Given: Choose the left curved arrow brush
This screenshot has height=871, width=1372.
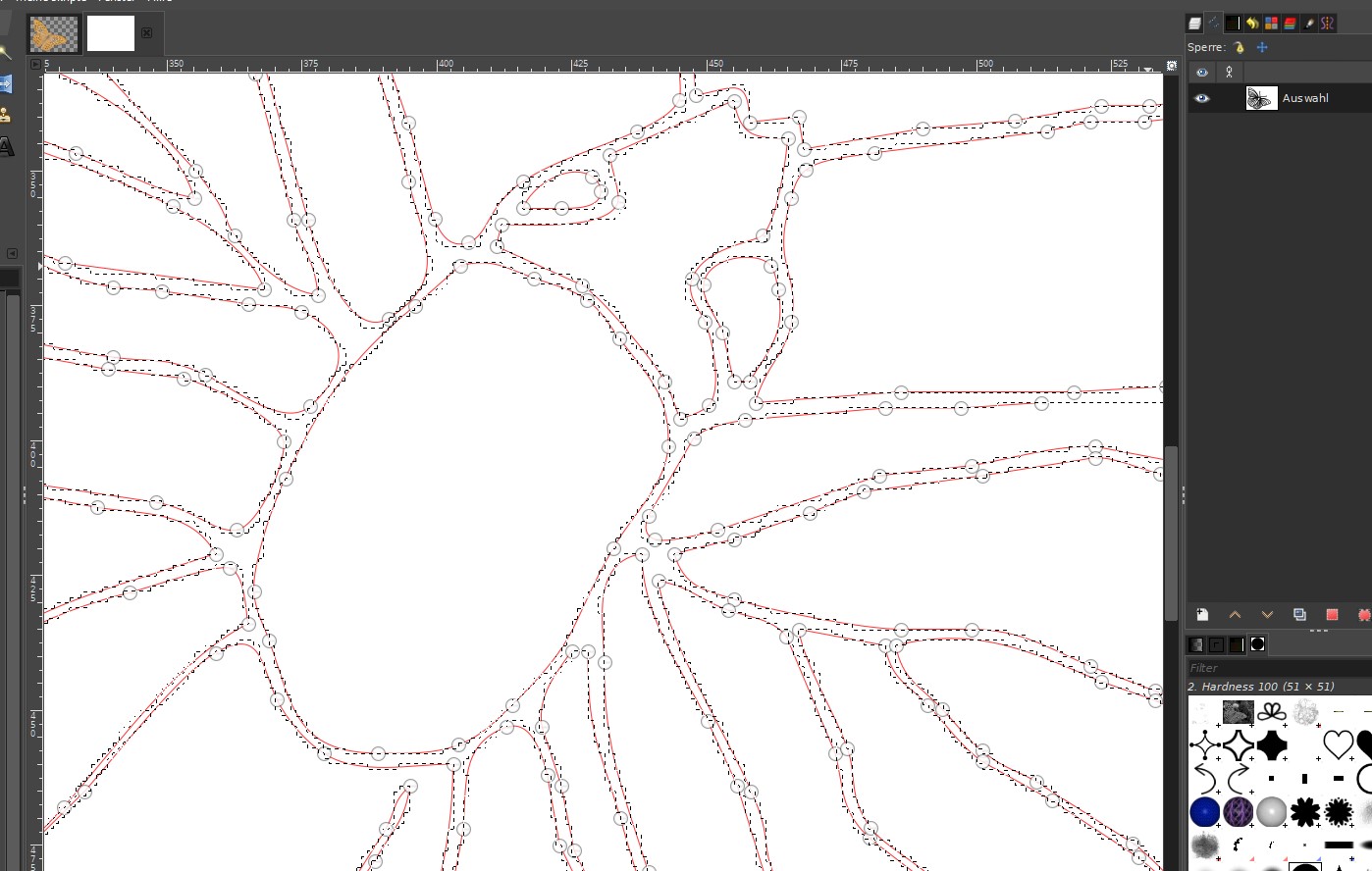Looking at the screenshot, I should [x=1204, y=779].
